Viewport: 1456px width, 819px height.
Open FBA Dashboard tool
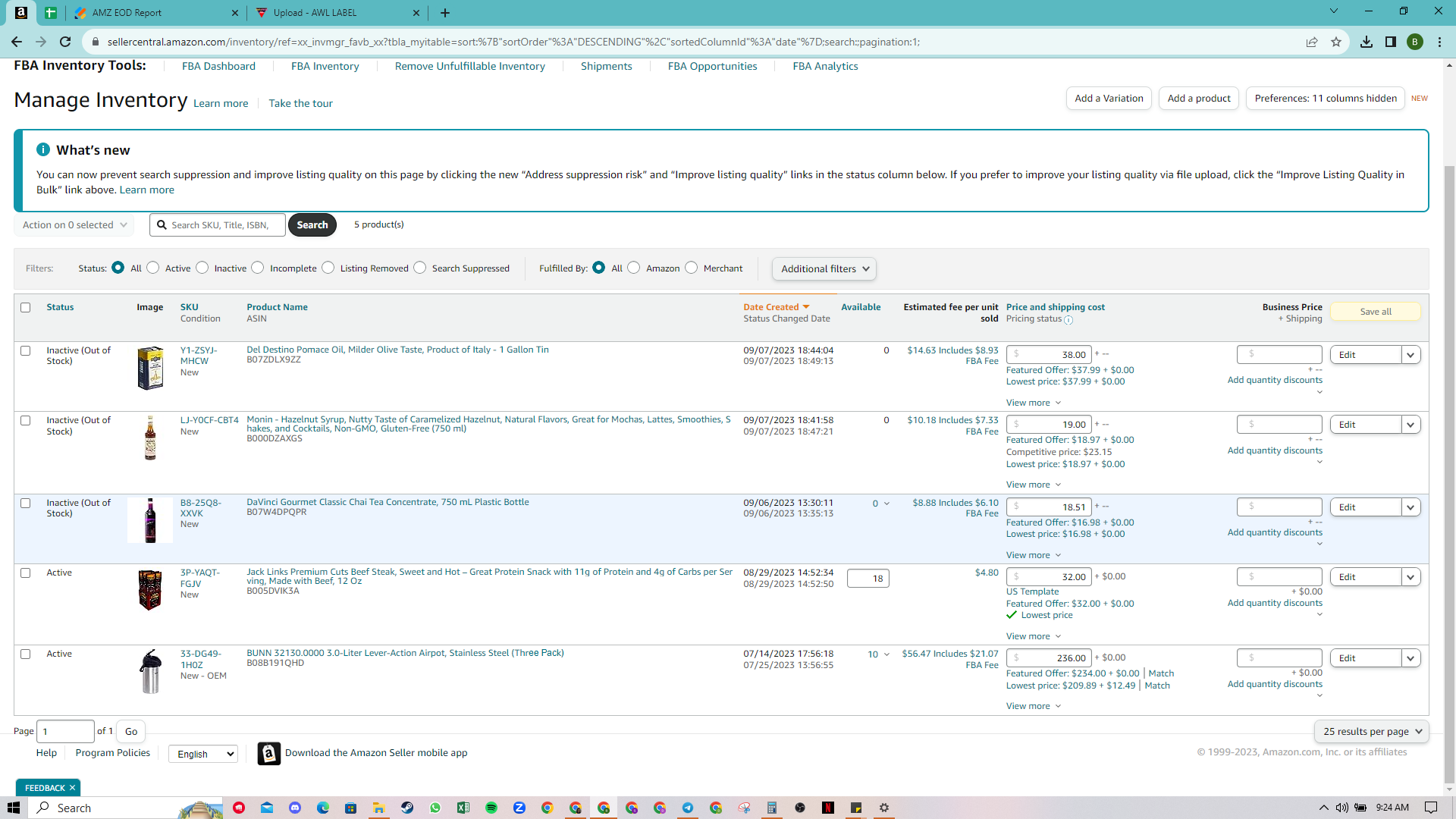pyautogui.click(x=218, y=66)
